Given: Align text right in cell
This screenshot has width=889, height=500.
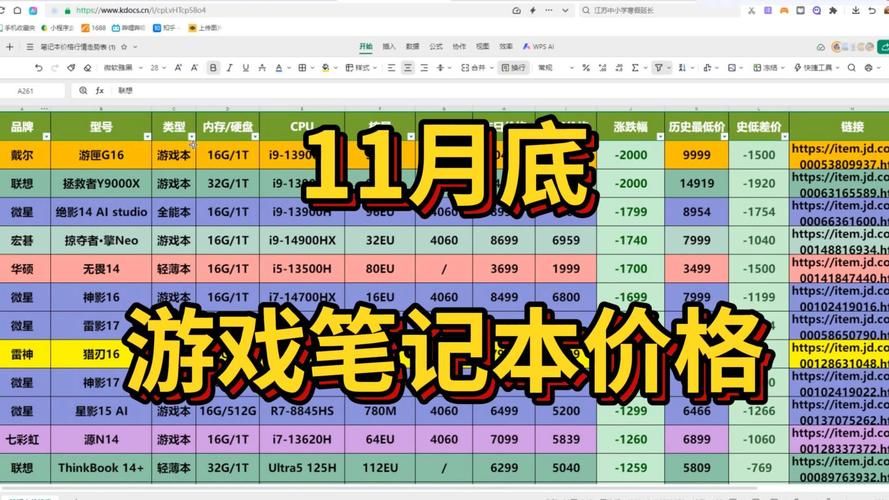Looking at the screenshot, I should [x=424, y=67].
